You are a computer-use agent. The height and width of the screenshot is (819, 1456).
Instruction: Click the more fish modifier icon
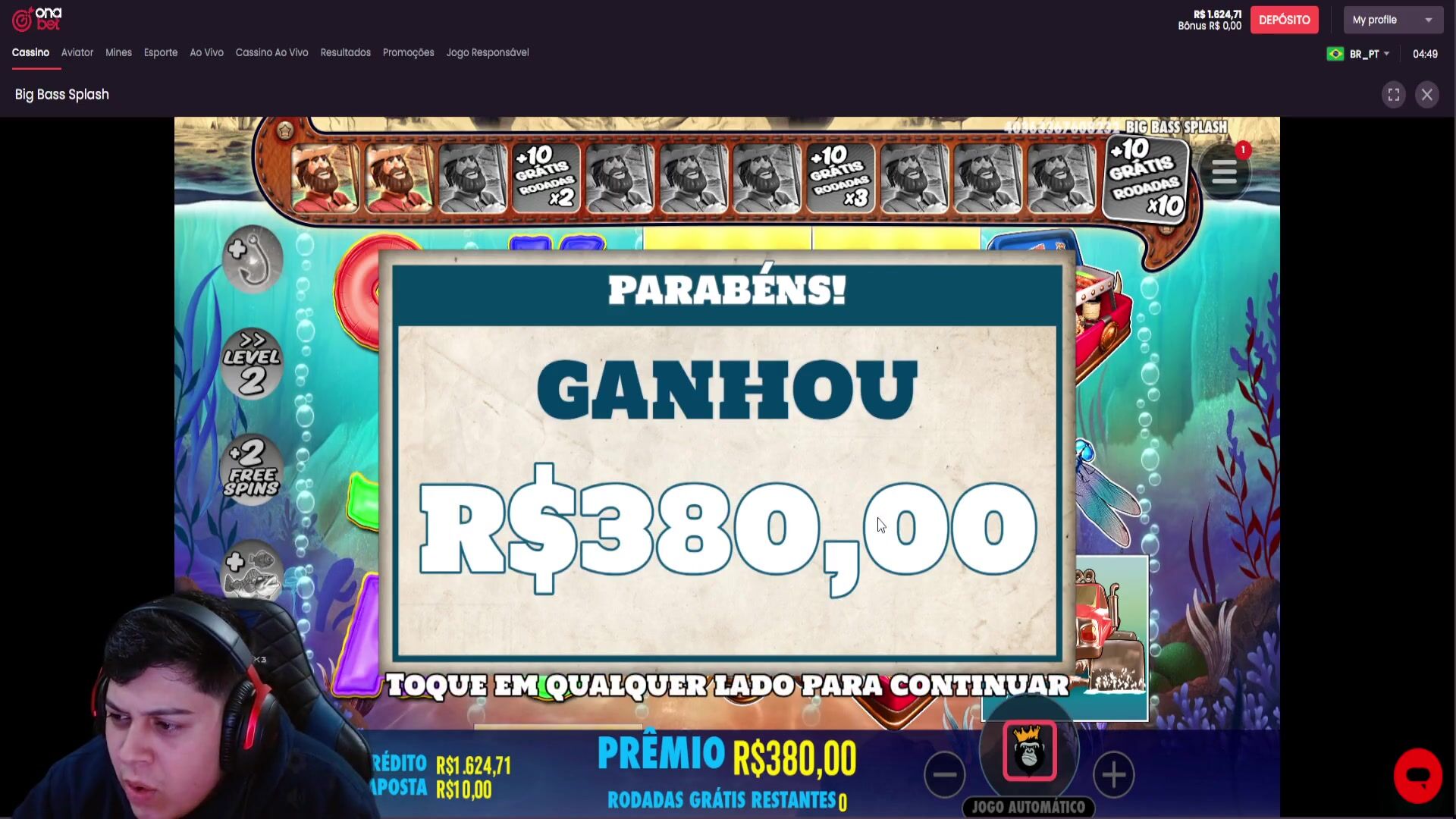coord(252,572)
